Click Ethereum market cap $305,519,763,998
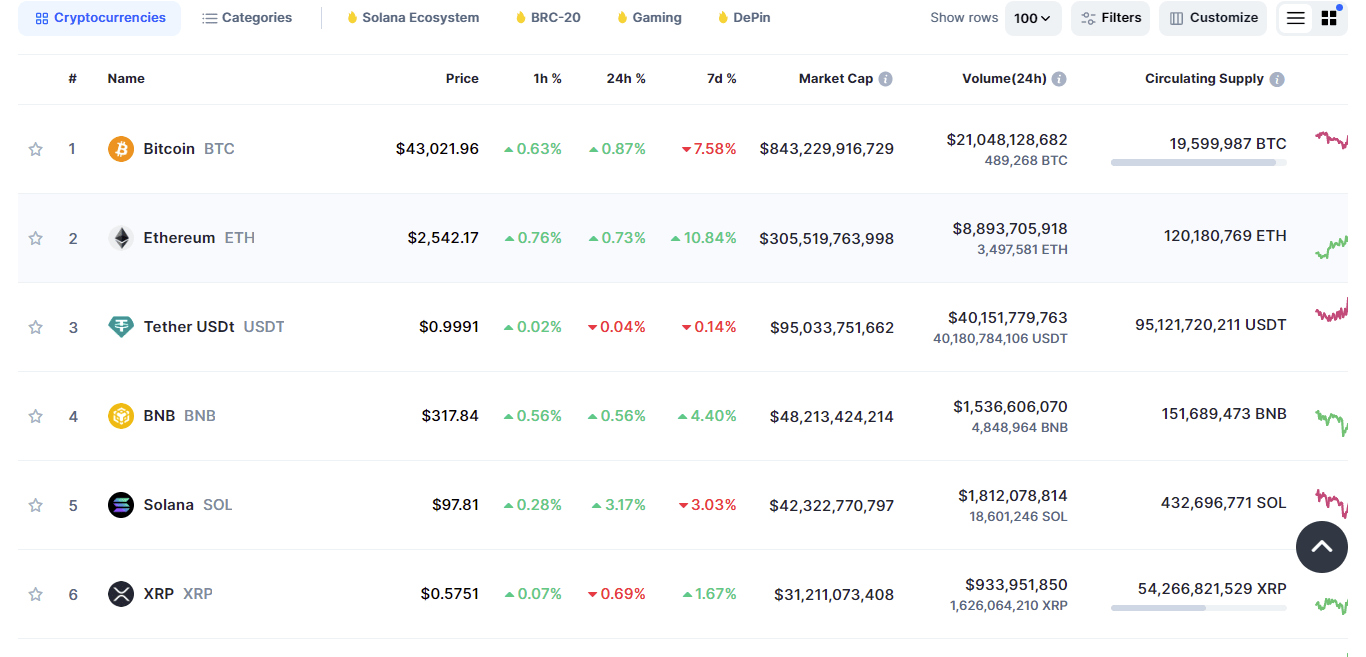Viewport: 1366px width, 657px height. (x=827, y=238)
